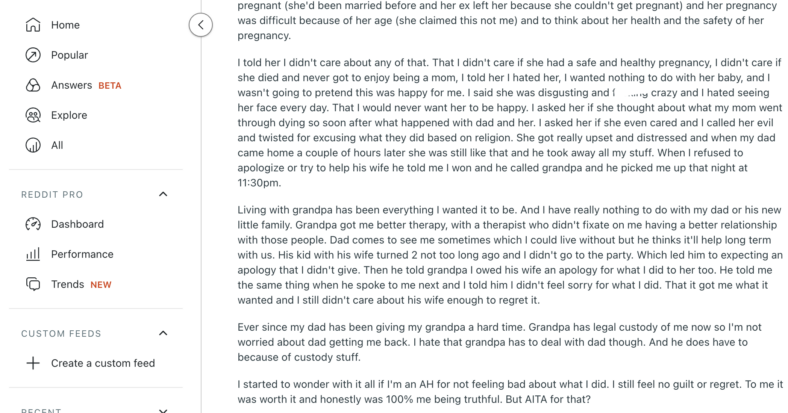Click the Answers BETA icon
The width and height of the screenshot is (788, 413).
pos(33,85)
